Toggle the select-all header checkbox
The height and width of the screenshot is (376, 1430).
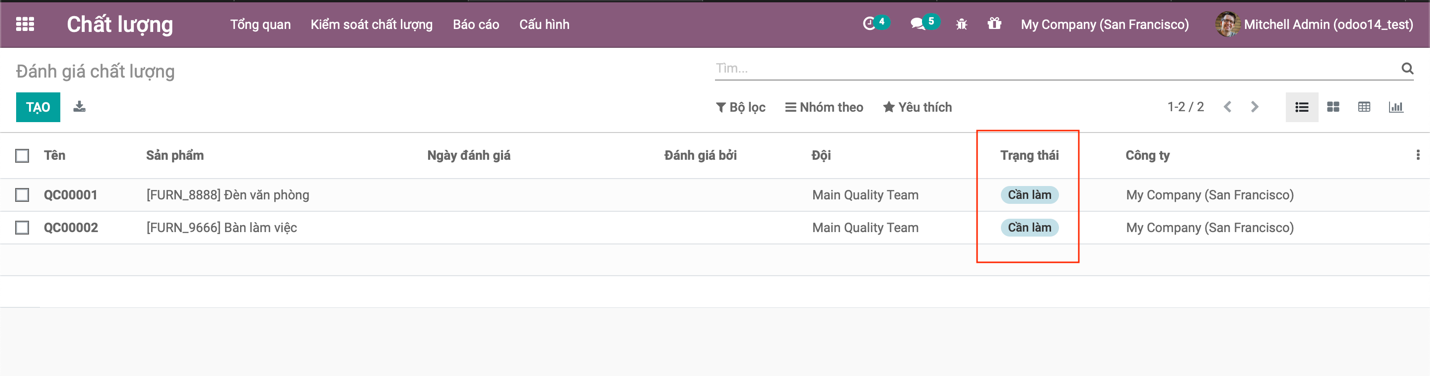22,155
